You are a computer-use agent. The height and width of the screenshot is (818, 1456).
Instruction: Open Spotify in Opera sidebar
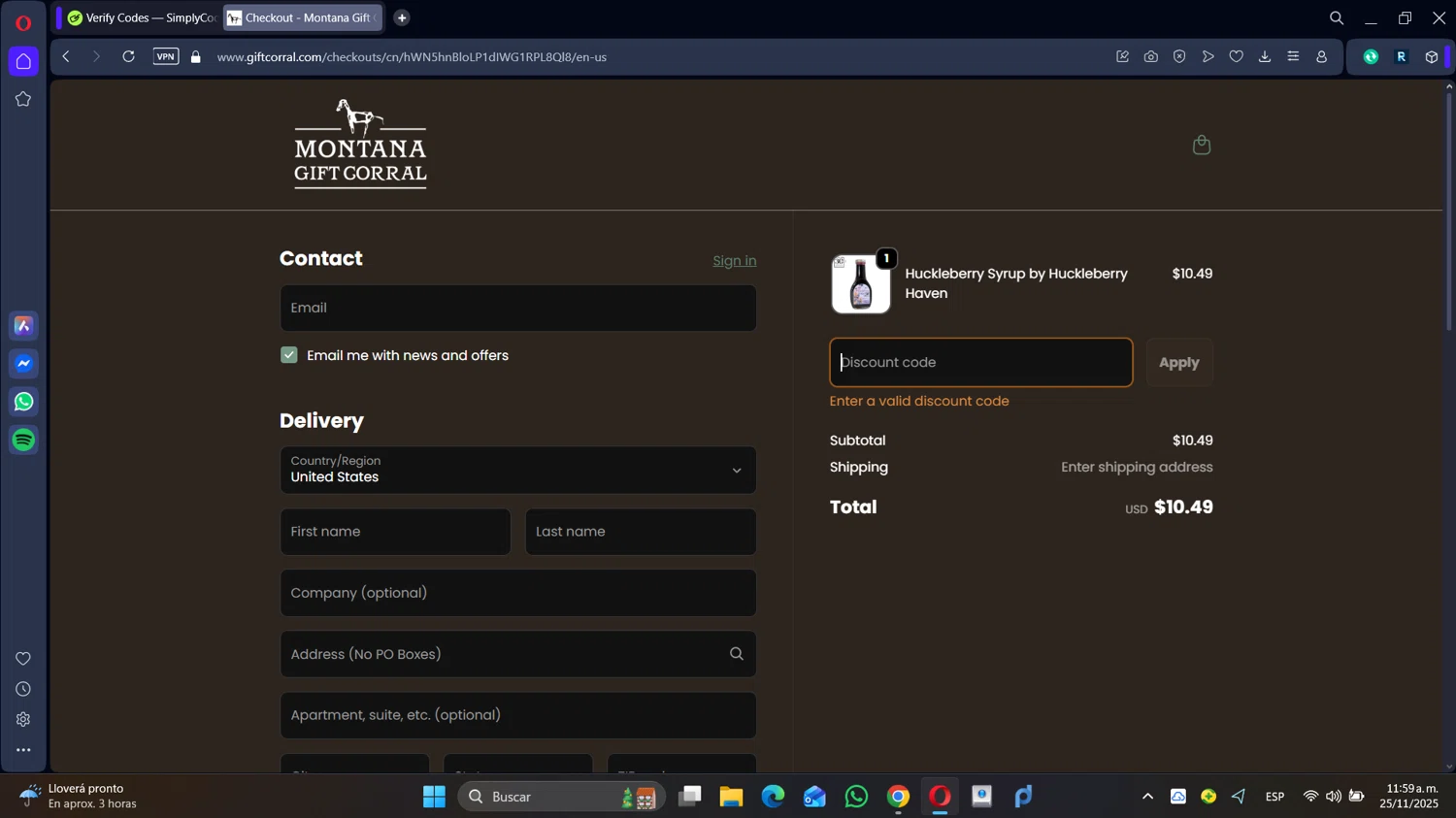(x=23, y=440)
